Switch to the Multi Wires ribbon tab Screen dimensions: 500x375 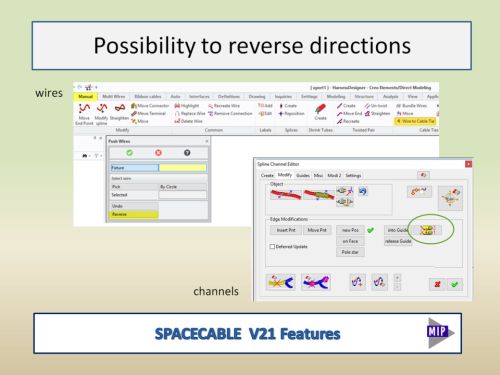[x=114, y=97]
